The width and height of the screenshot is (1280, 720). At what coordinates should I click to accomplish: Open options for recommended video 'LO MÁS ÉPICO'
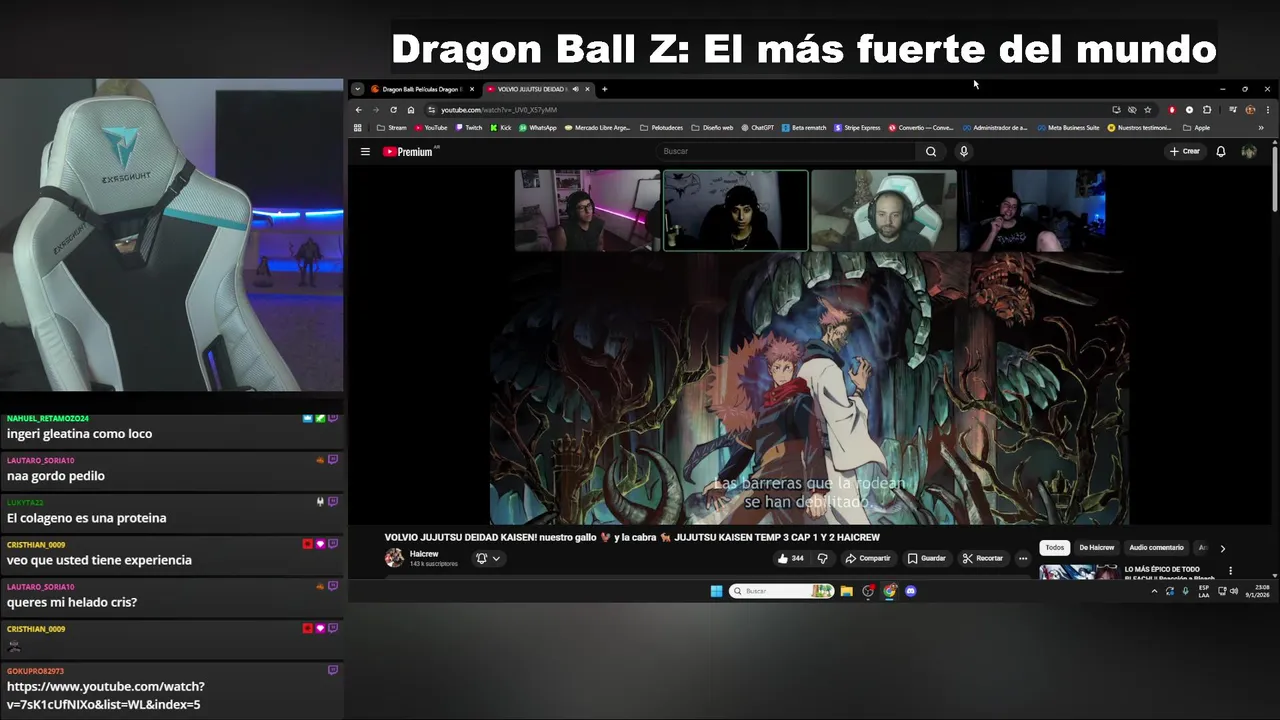click(1231, 571)
